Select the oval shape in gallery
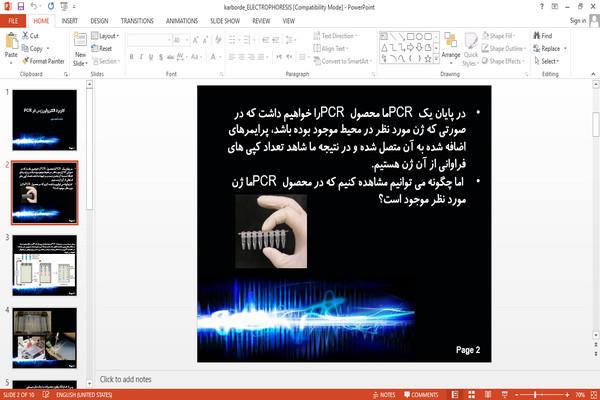Image resolution: width=600 pixels, height=400 pixels. (419, 36)
